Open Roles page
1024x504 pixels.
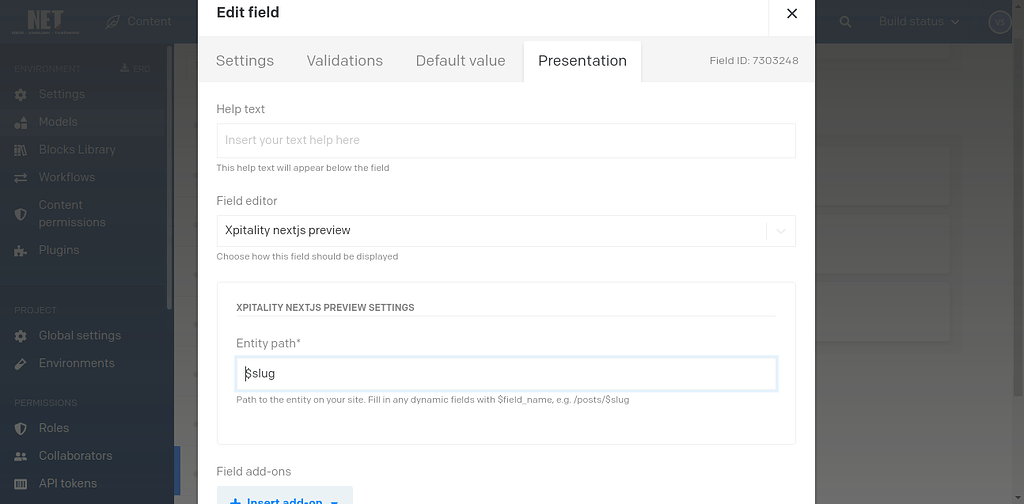(54, 428)
